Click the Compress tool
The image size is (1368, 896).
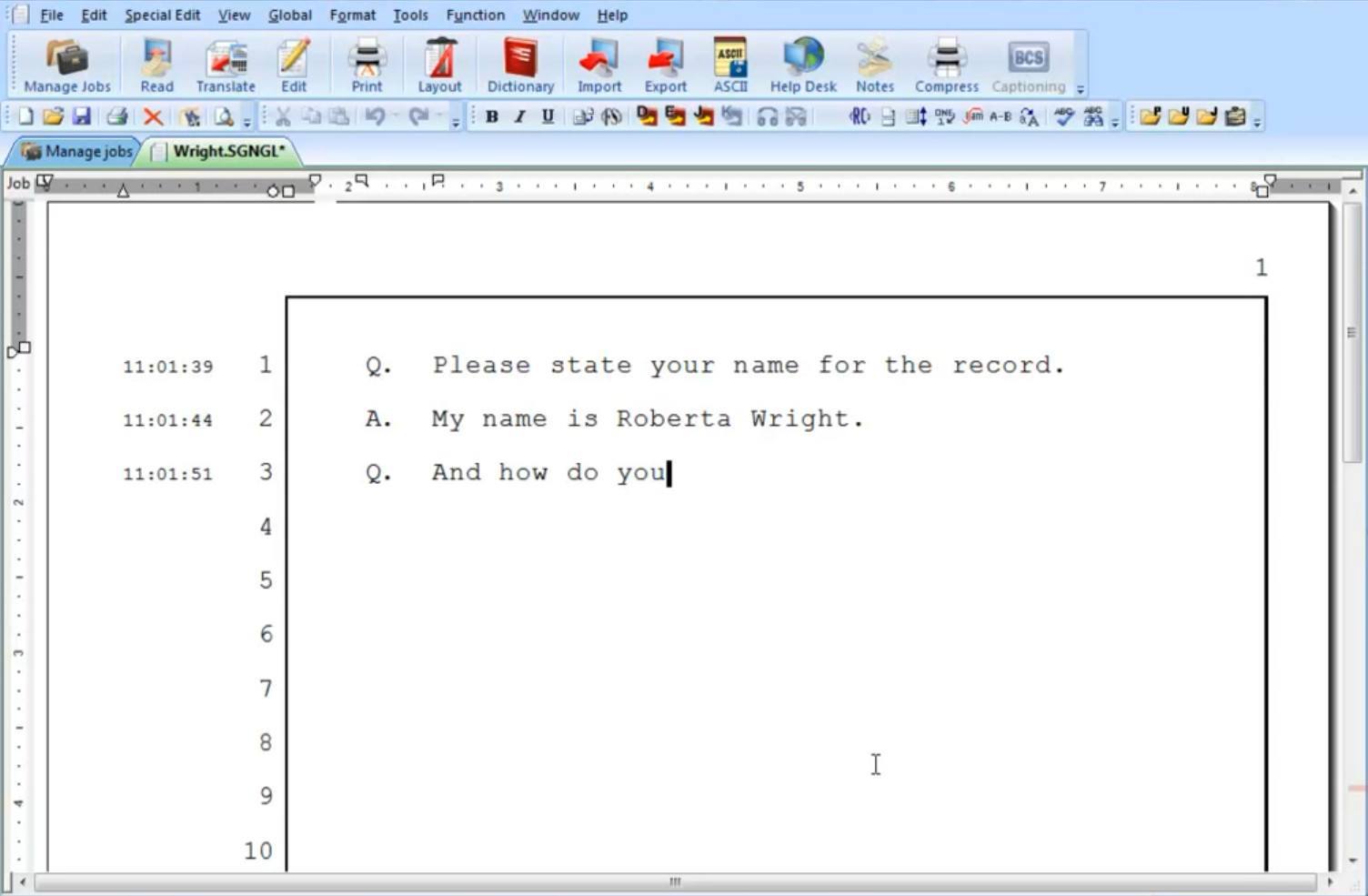tap(945, 64)
